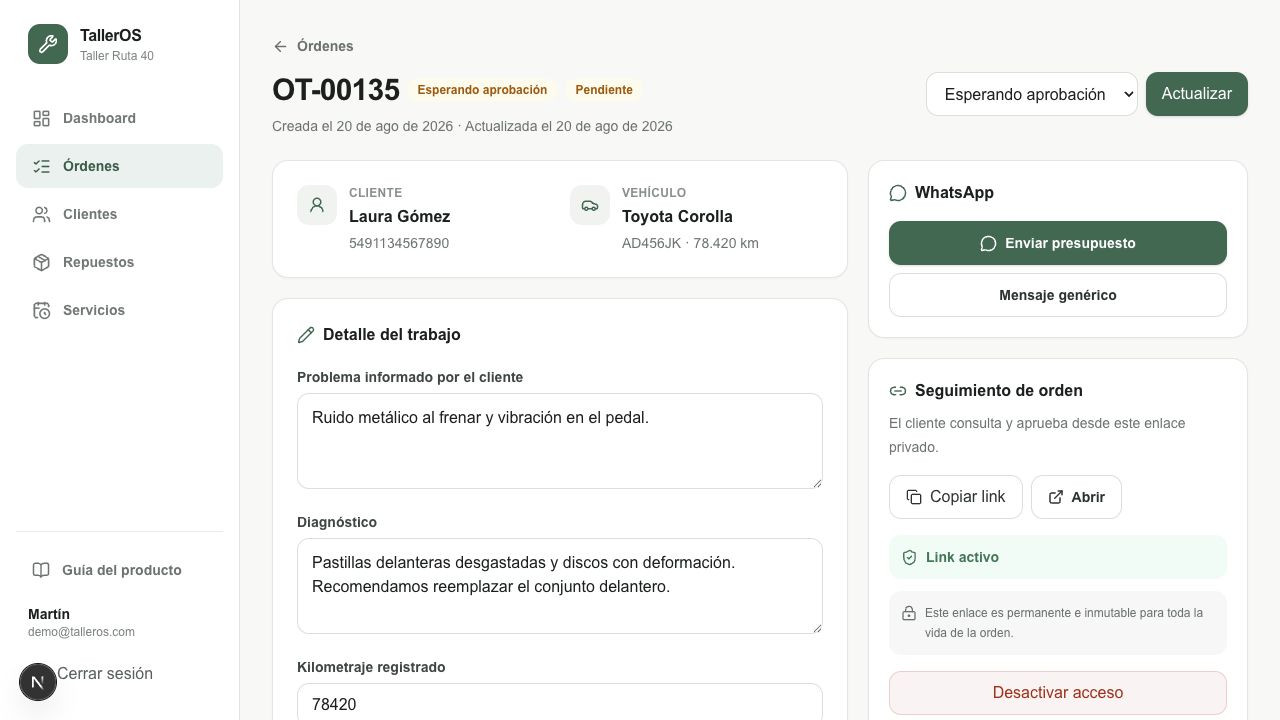Click the Esperando aprobación badge next to OT-00135
The image size is (1280, 720).
482,90
